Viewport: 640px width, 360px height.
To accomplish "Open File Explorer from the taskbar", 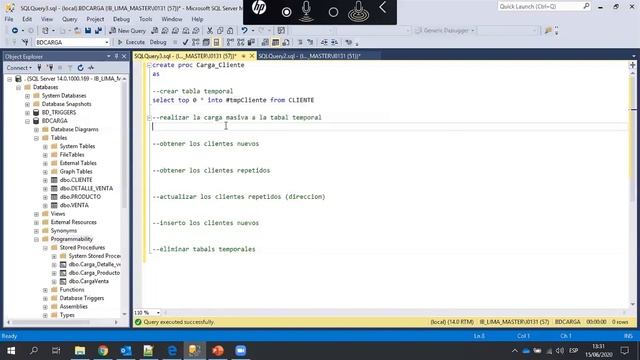I will [80, 351].
